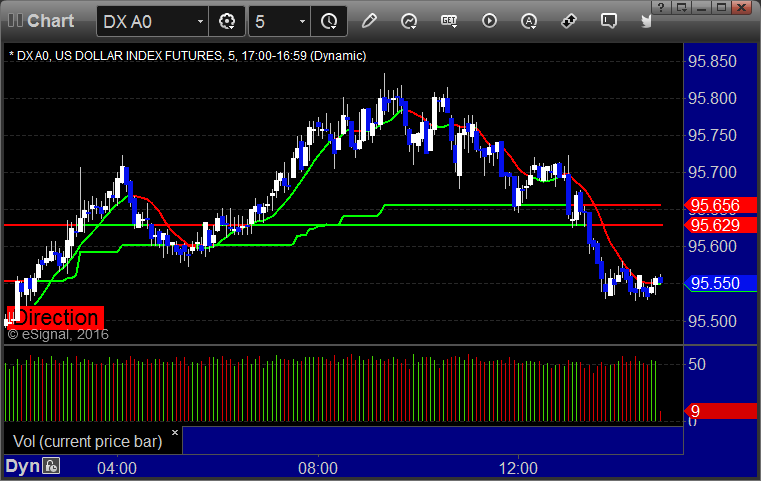The width and height of the screenshot is (761, 481).
Task: Open the time template clock icon
Action: 329,21
